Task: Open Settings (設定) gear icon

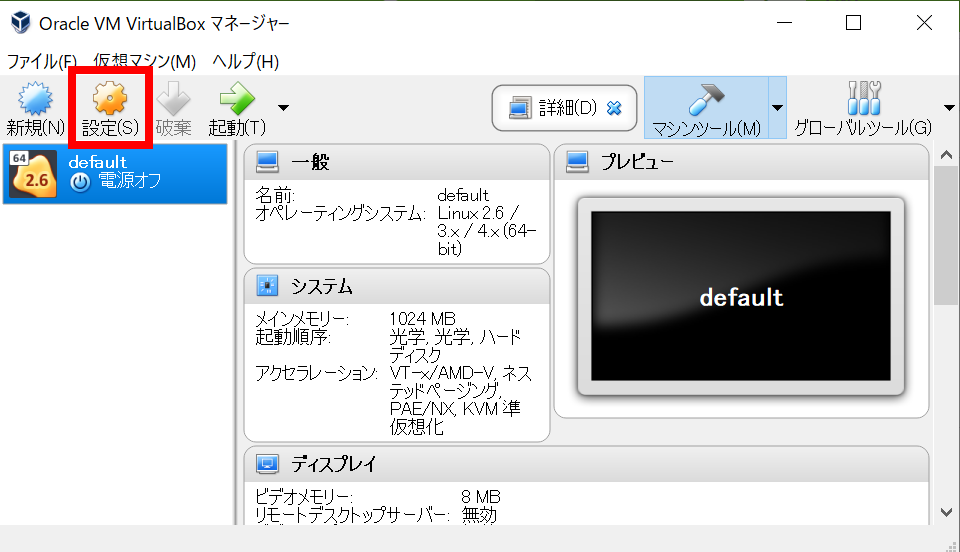Action: click(x=110, y=99)
